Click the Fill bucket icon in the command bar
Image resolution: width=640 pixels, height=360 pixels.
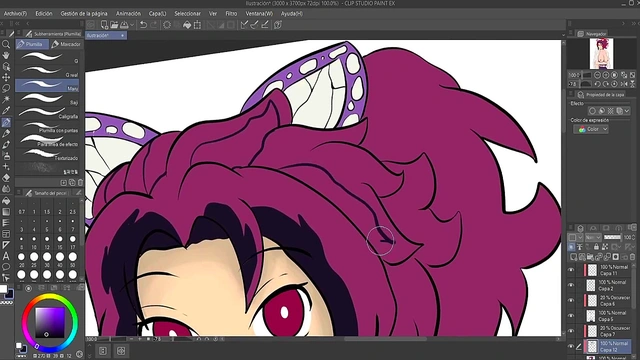187,25
